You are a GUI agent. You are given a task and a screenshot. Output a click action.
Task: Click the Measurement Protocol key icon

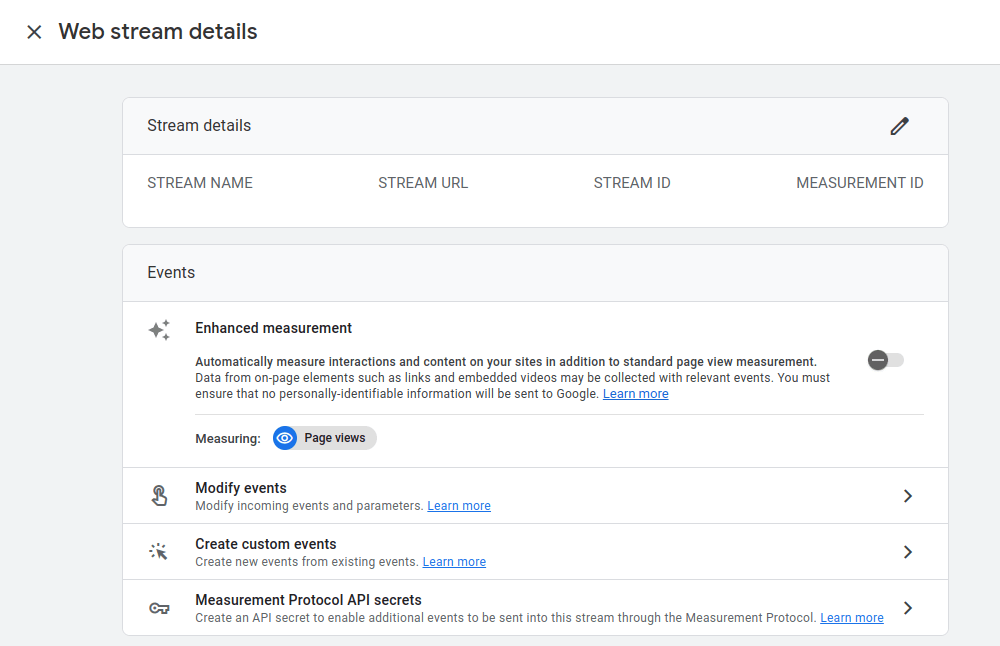pos(159,608)
